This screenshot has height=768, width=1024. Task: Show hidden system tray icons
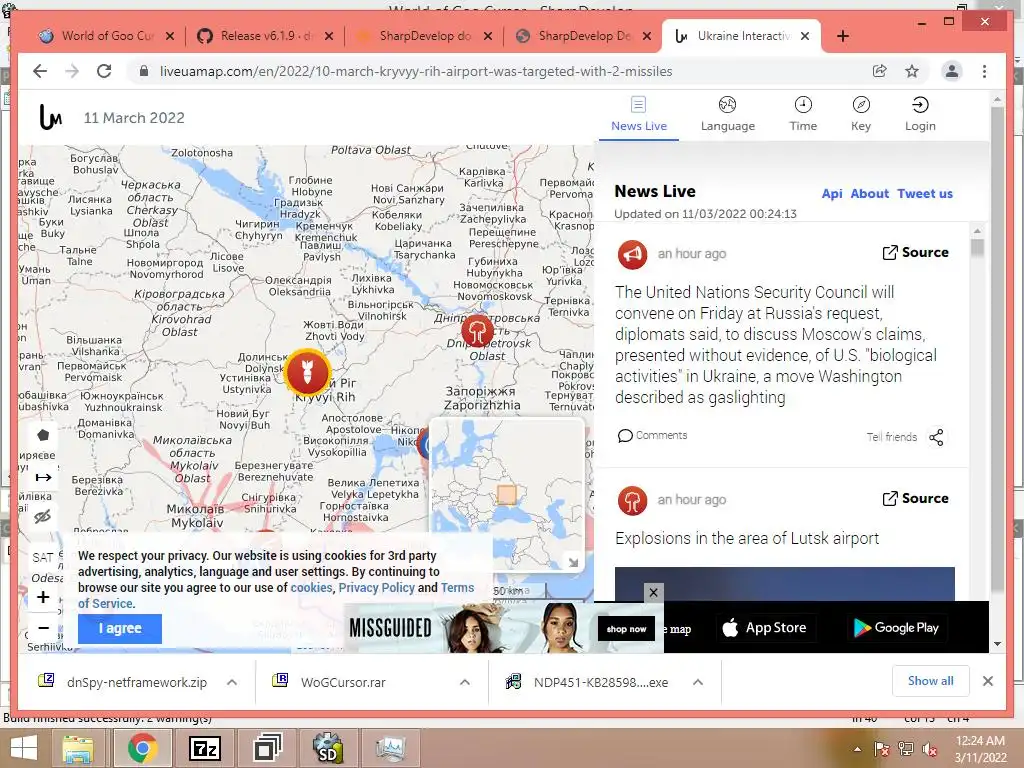(x=857, y=749)
